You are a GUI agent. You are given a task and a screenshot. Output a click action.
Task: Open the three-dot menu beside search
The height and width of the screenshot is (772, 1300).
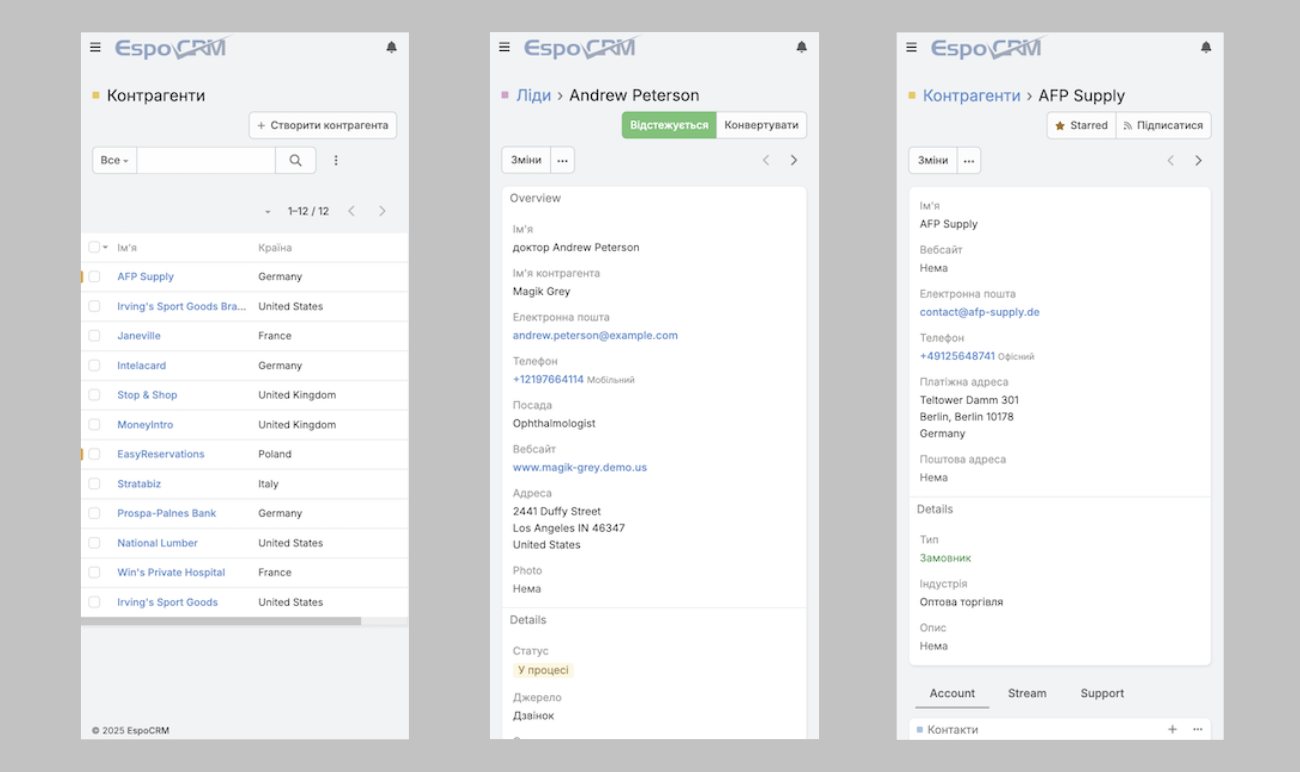336,160
